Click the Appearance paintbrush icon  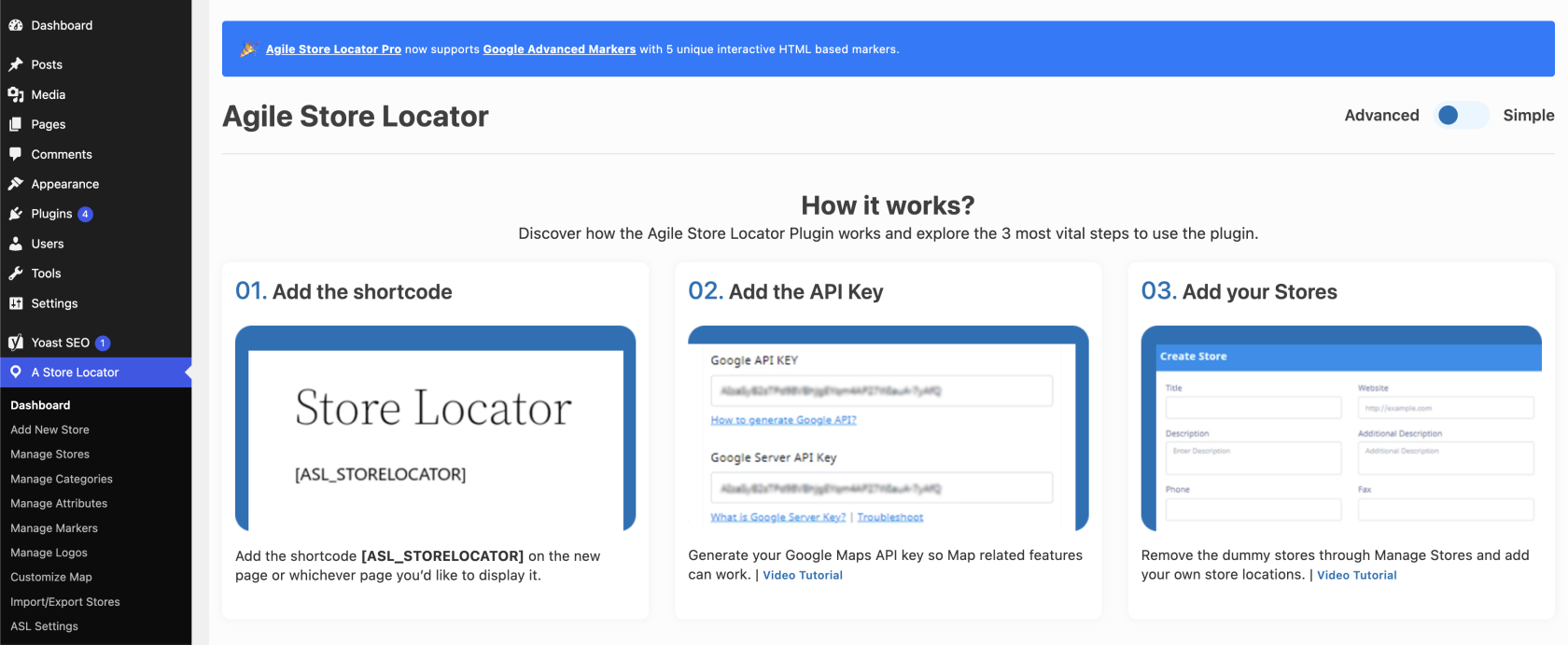coord(16,184)
